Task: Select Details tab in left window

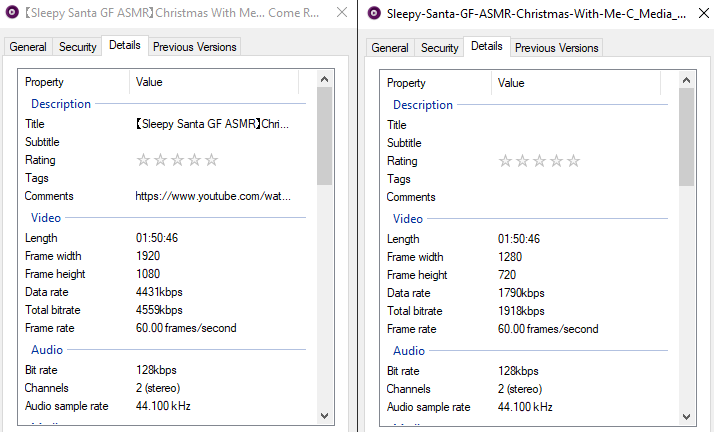Action: click(125, 45)
